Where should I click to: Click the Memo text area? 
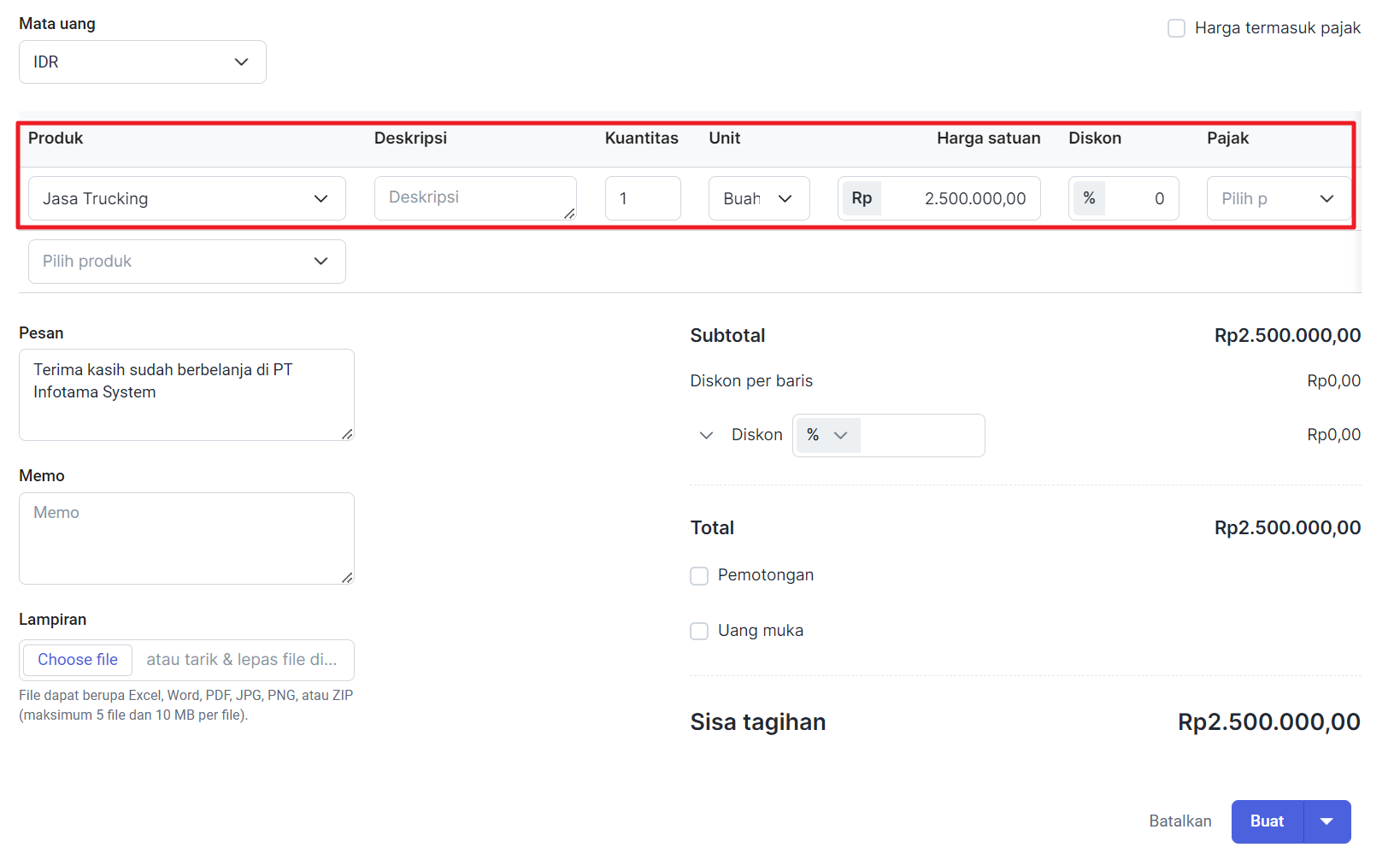pos(186,538)
